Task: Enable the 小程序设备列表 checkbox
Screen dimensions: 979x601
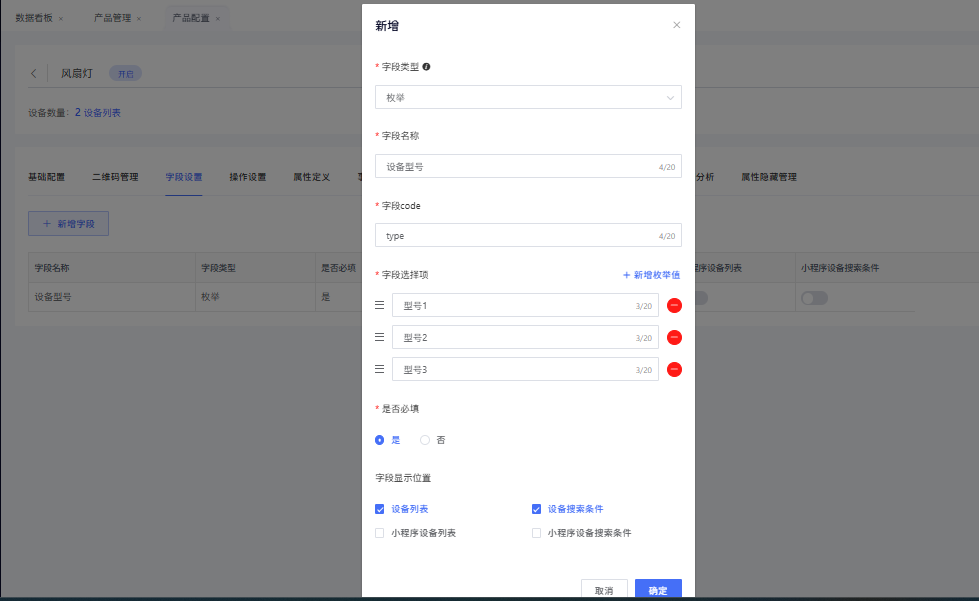Action: click(380, 534)
